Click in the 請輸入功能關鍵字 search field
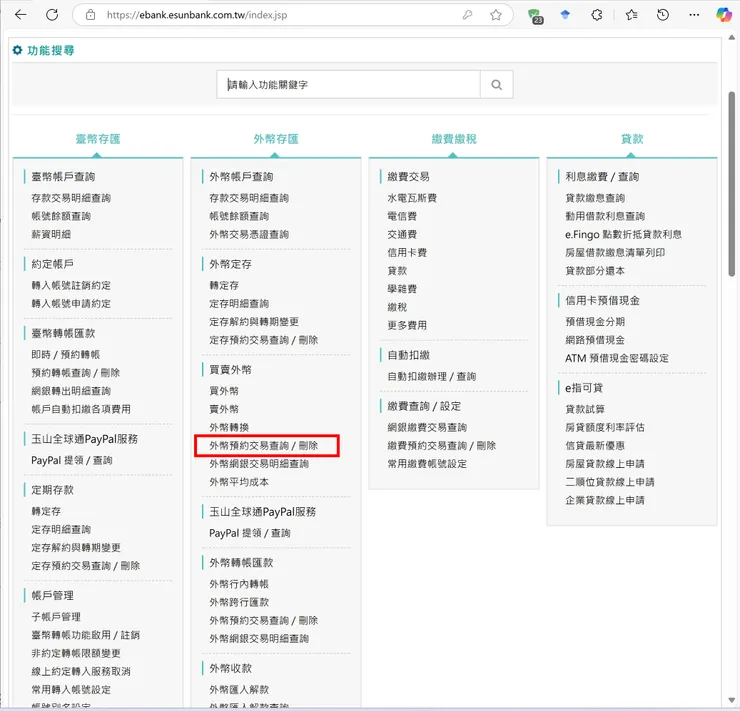The image size is (740, 711). (348, 84)
